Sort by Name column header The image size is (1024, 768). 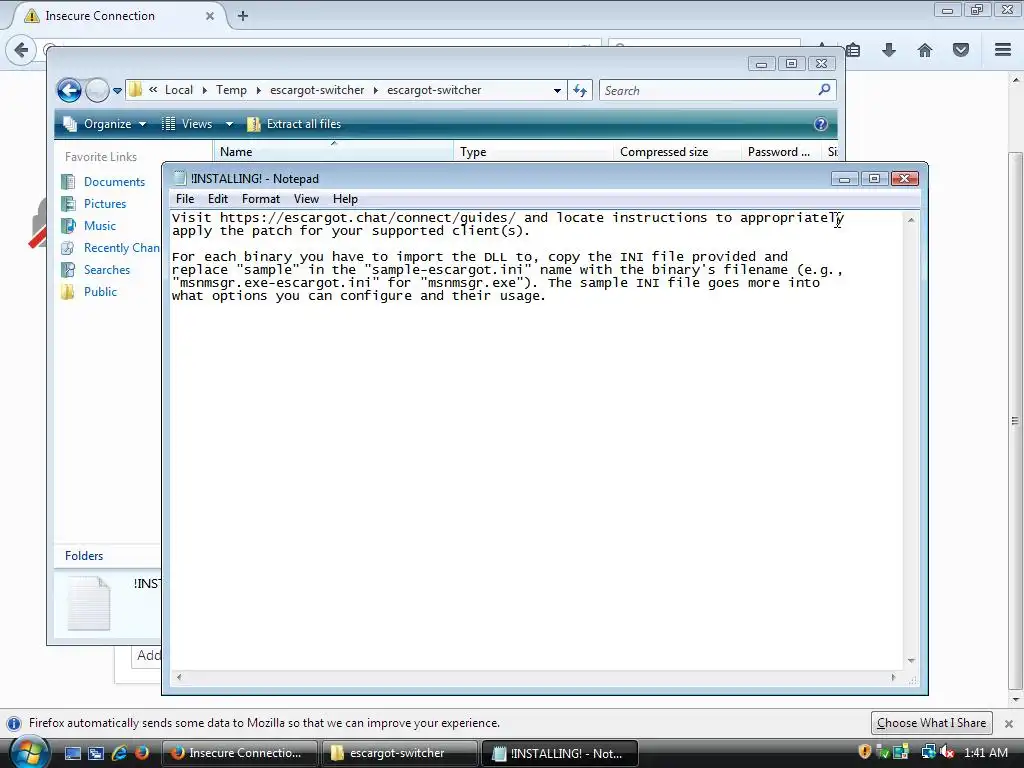click(x=333, y=152)
